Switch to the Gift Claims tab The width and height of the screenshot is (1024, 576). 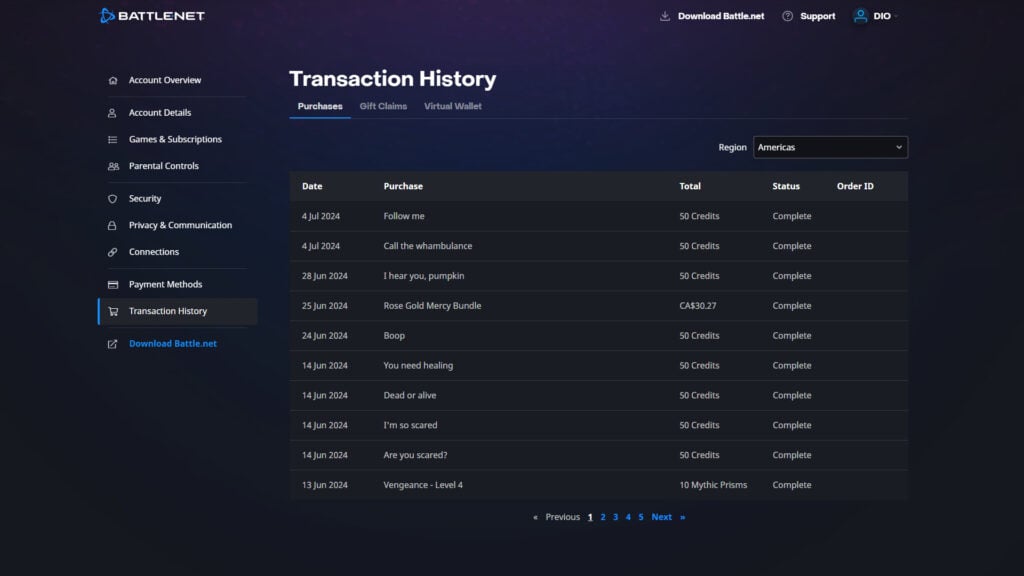click(383, 105)
